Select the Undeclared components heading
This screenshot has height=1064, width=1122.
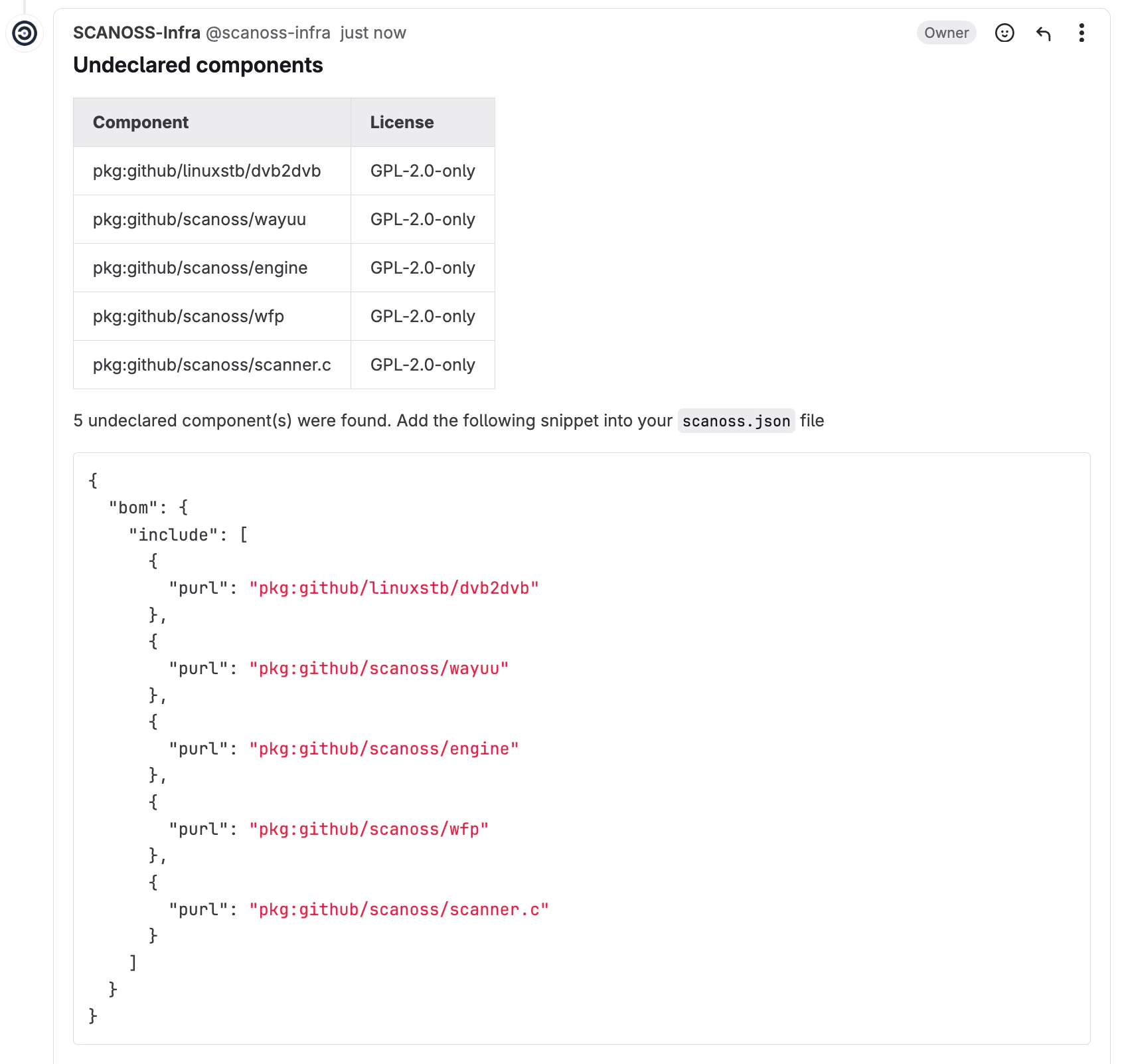coord(198,64)
